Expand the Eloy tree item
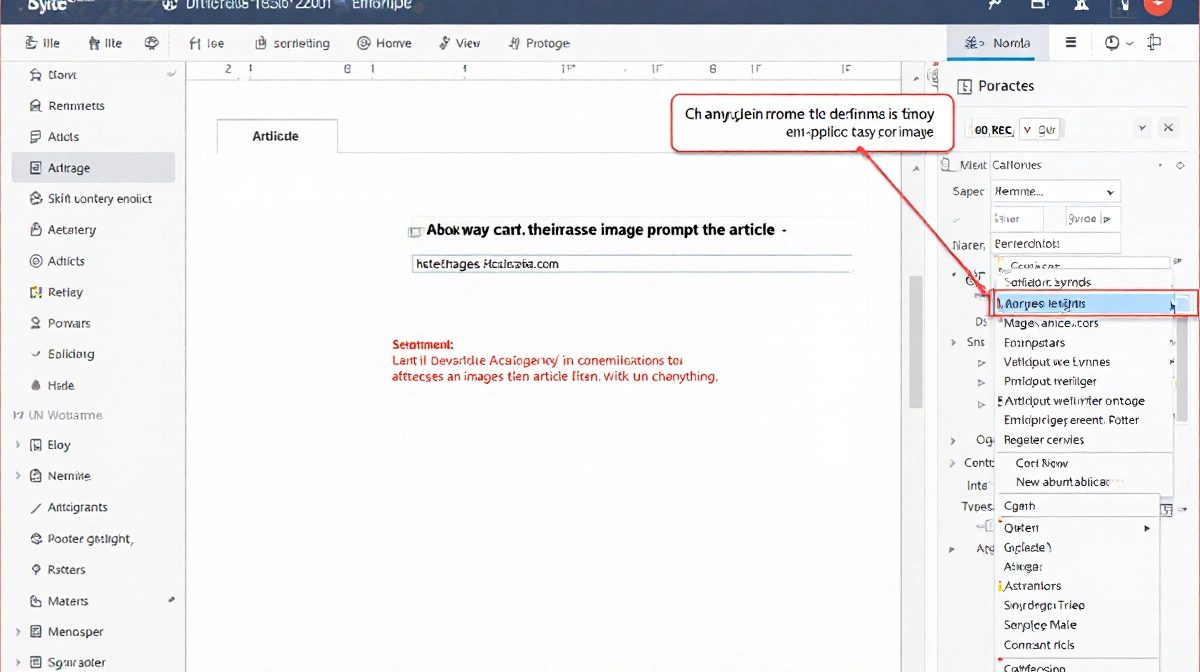The width and height of the screenshot is (1200, 672). coord(17,445)
